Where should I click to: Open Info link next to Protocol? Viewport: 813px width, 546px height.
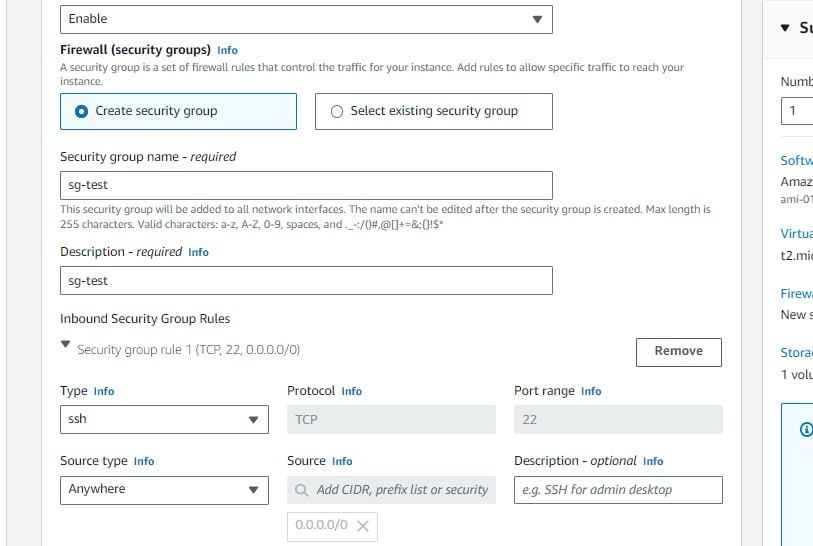[352, 391]
